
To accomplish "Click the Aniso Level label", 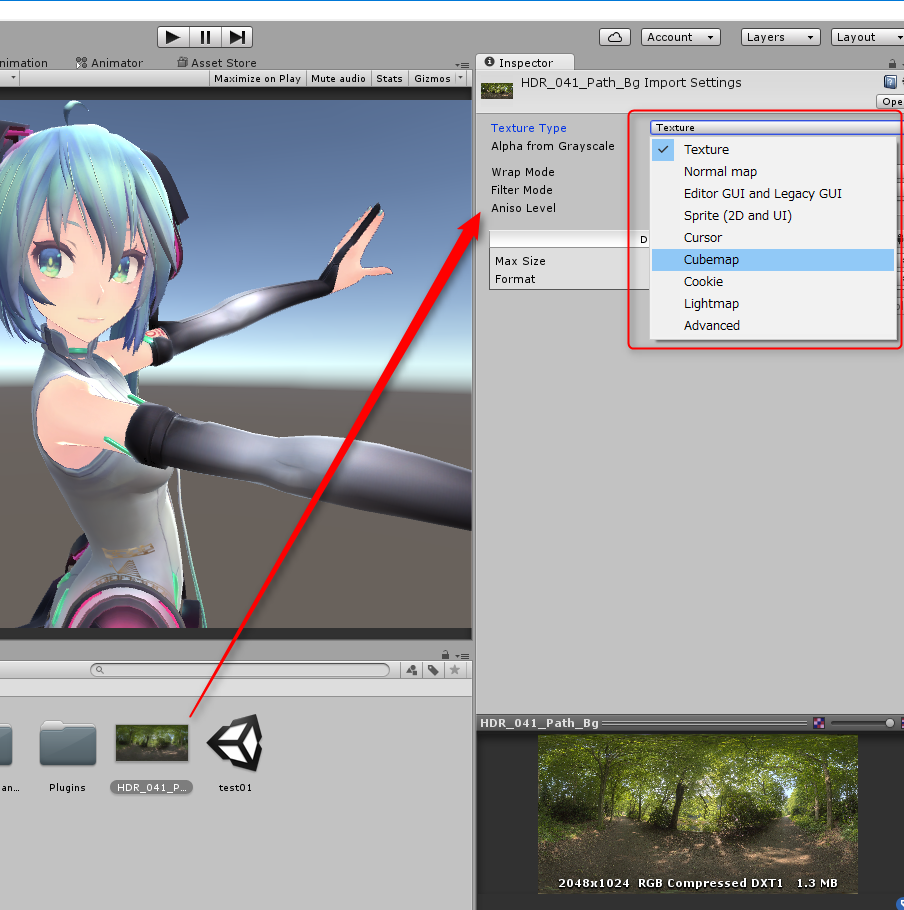I will 523,208.
